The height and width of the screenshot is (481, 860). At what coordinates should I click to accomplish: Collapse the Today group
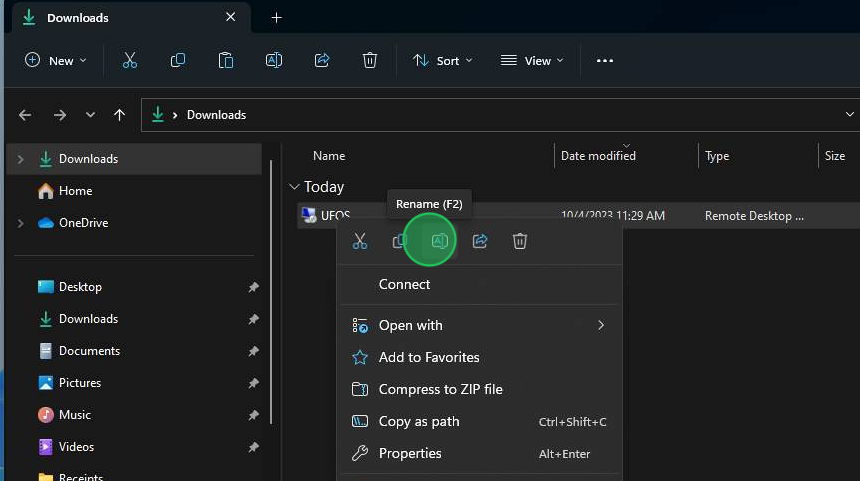coord(295,187)
